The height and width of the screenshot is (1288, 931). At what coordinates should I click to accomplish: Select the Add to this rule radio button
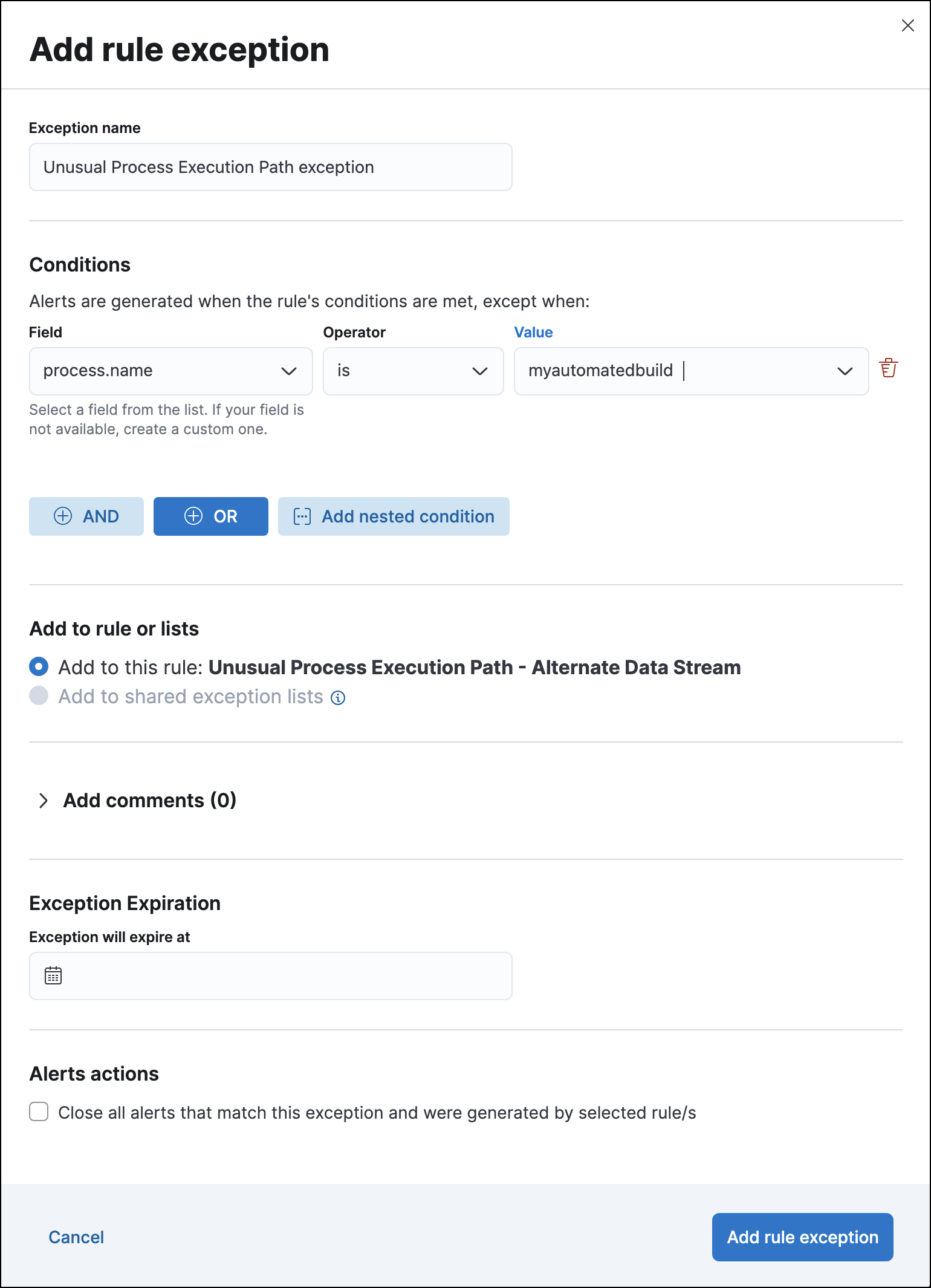coord(38,667)
